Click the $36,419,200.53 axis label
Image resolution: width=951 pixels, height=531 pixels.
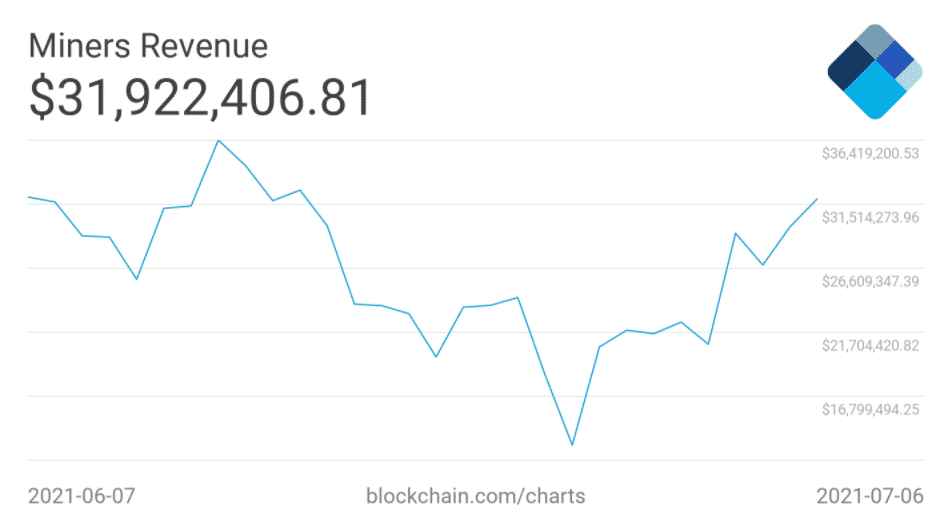(870, 154)
